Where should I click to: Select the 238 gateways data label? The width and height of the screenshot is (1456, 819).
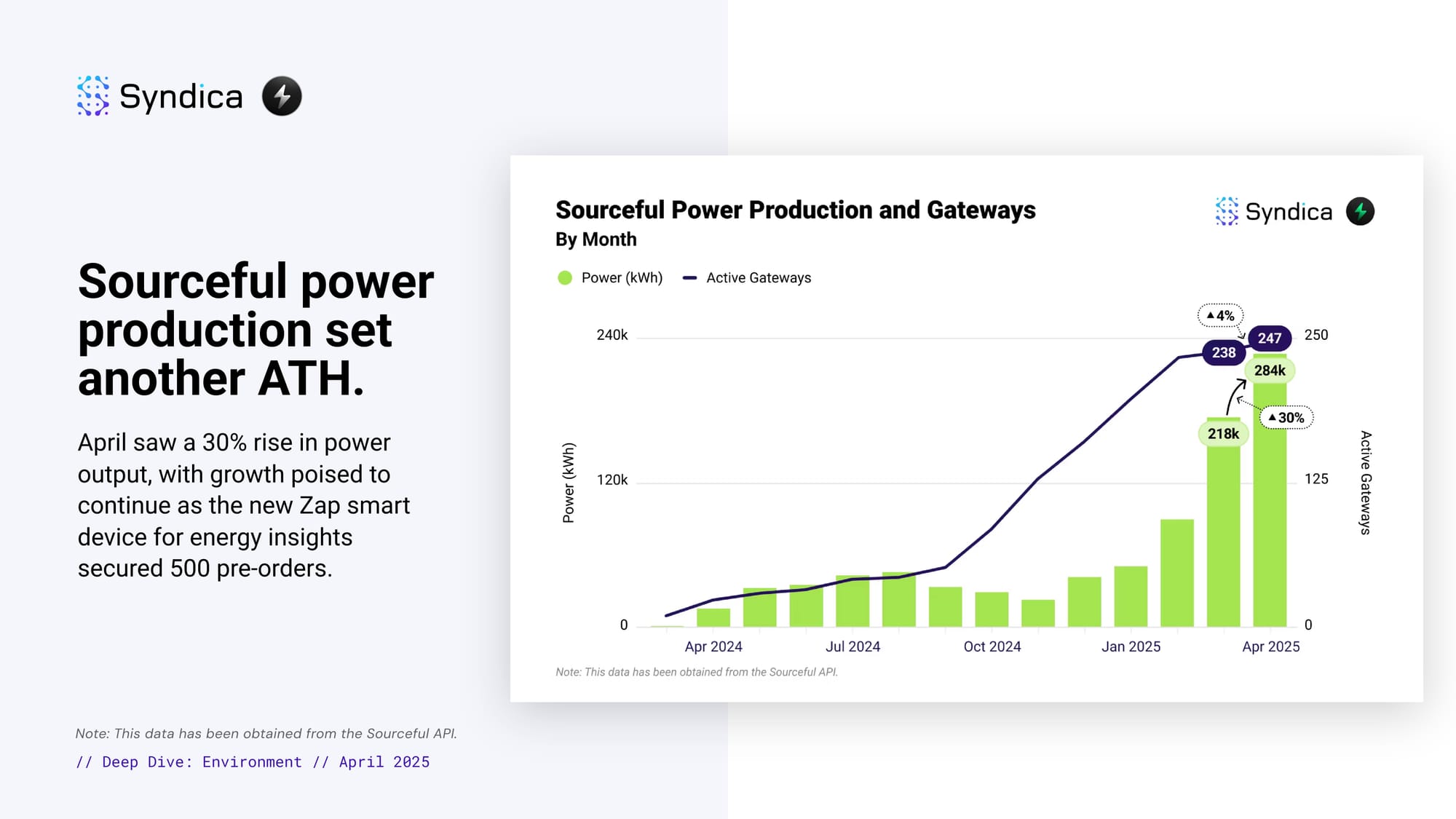point(1223,353)
